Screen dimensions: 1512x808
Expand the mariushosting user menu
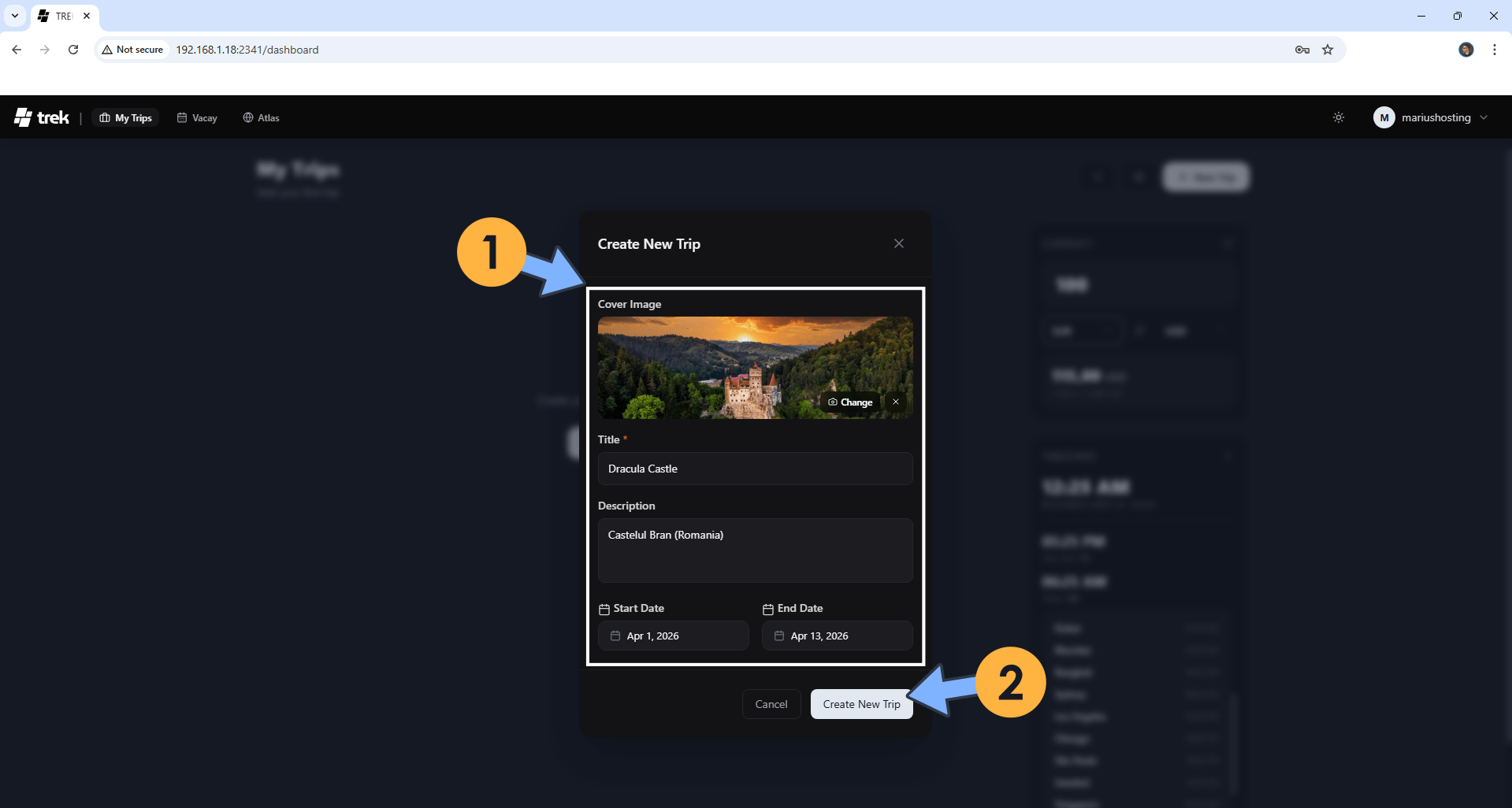tap(1430, 117)
